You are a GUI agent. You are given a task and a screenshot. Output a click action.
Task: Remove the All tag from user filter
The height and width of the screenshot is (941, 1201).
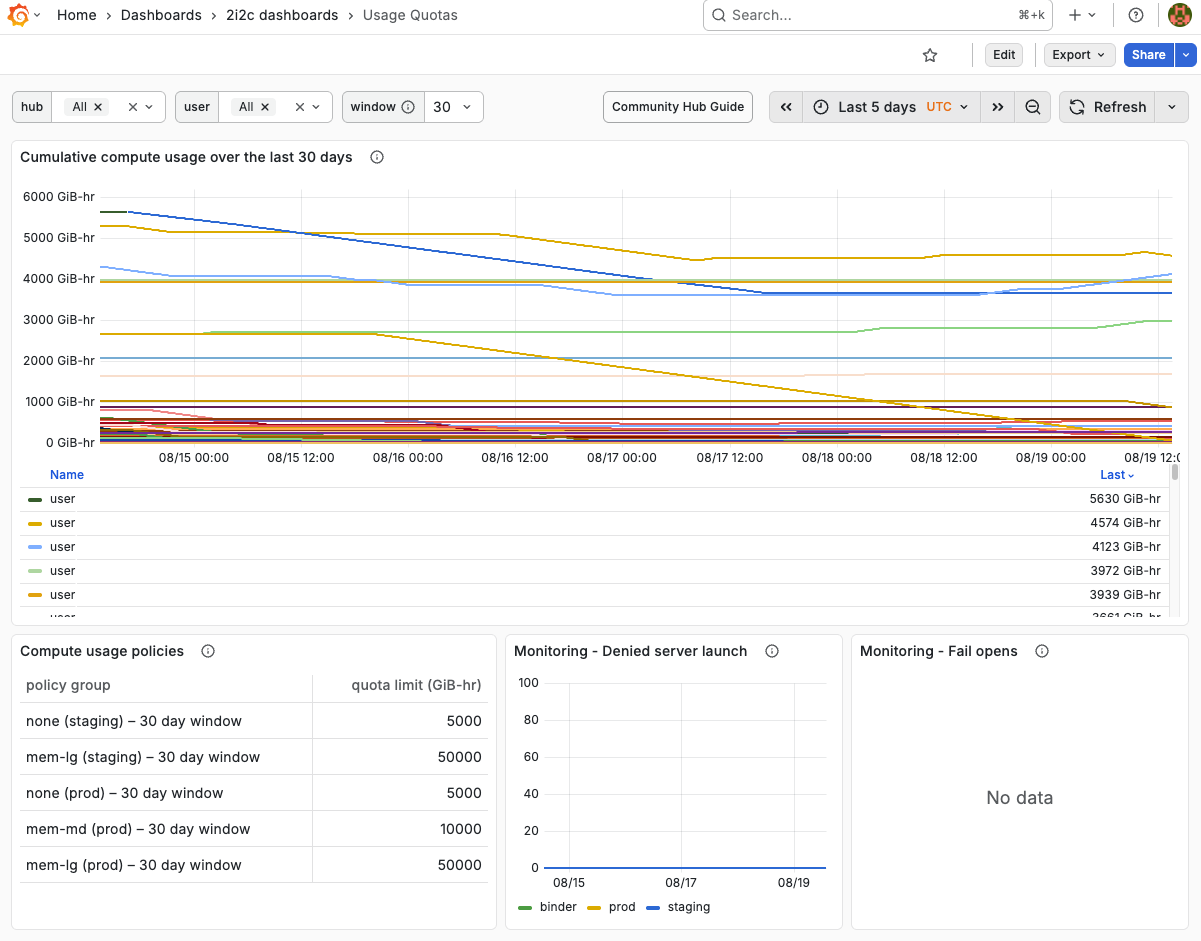click(x=265, y=107)
